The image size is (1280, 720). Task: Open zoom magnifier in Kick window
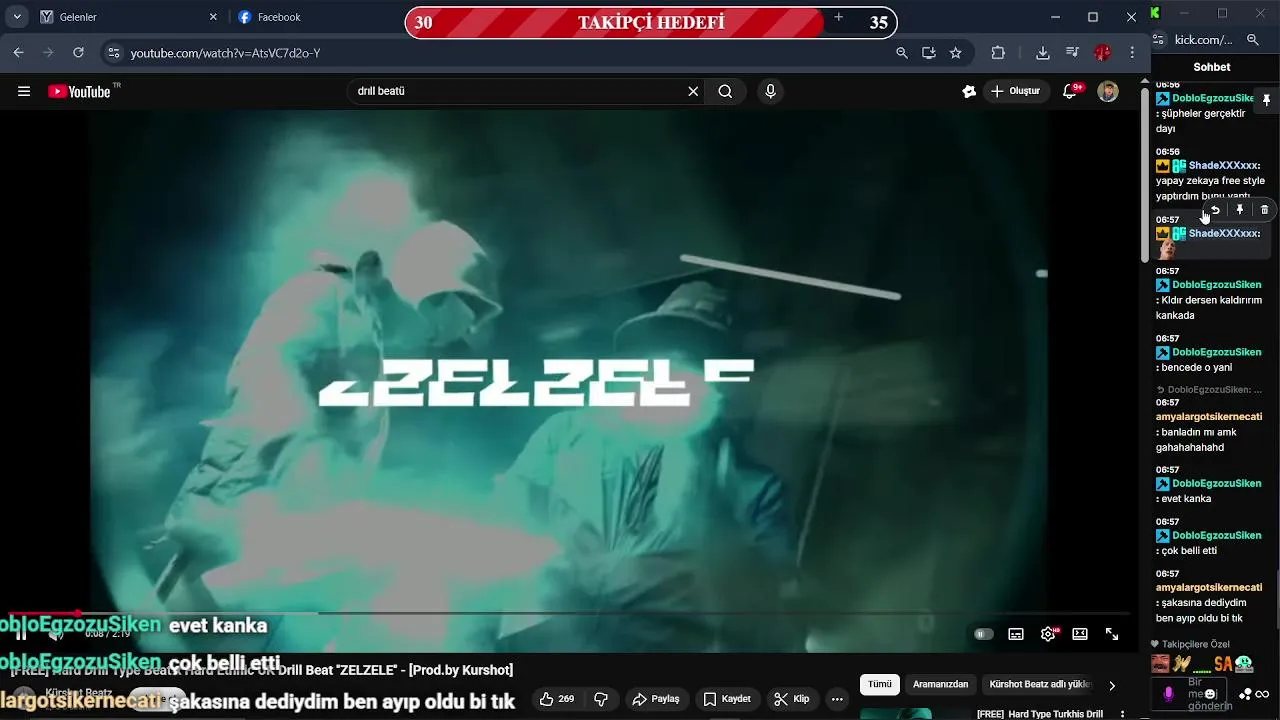(x=1253, y=40)
